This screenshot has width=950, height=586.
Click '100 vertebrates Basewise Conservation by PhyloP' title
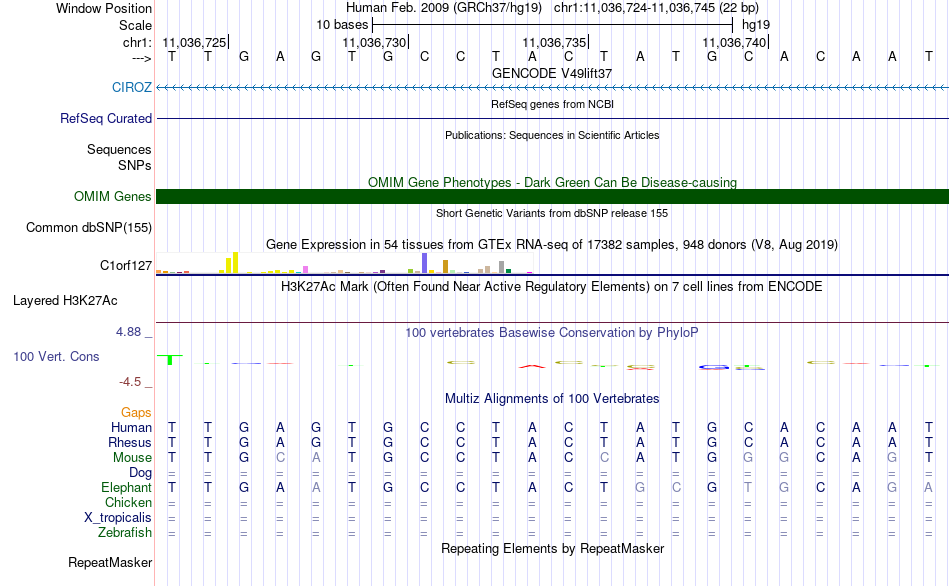552,333
